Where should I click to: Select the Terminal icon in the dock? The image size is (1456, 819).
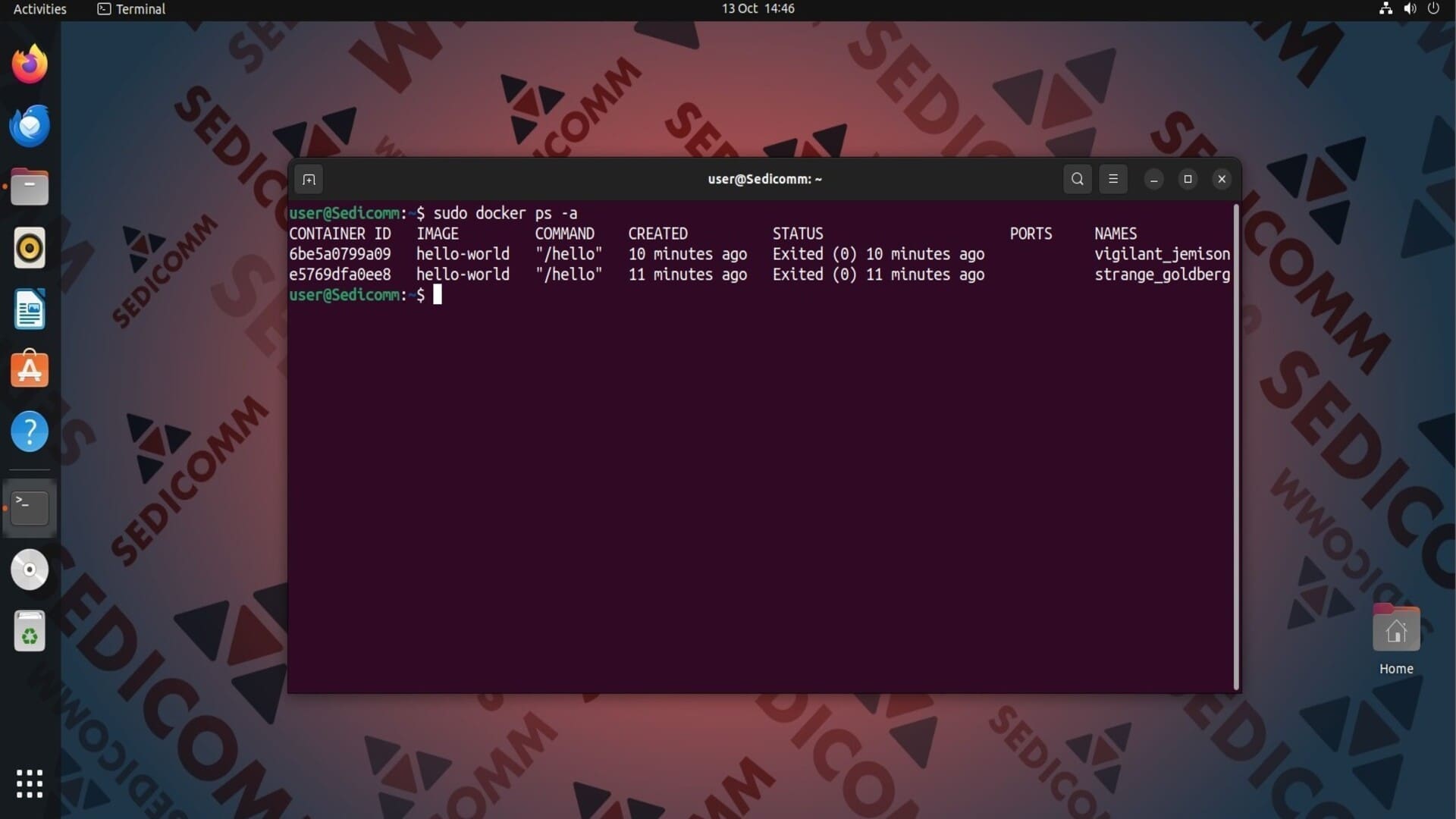(30, 507)
